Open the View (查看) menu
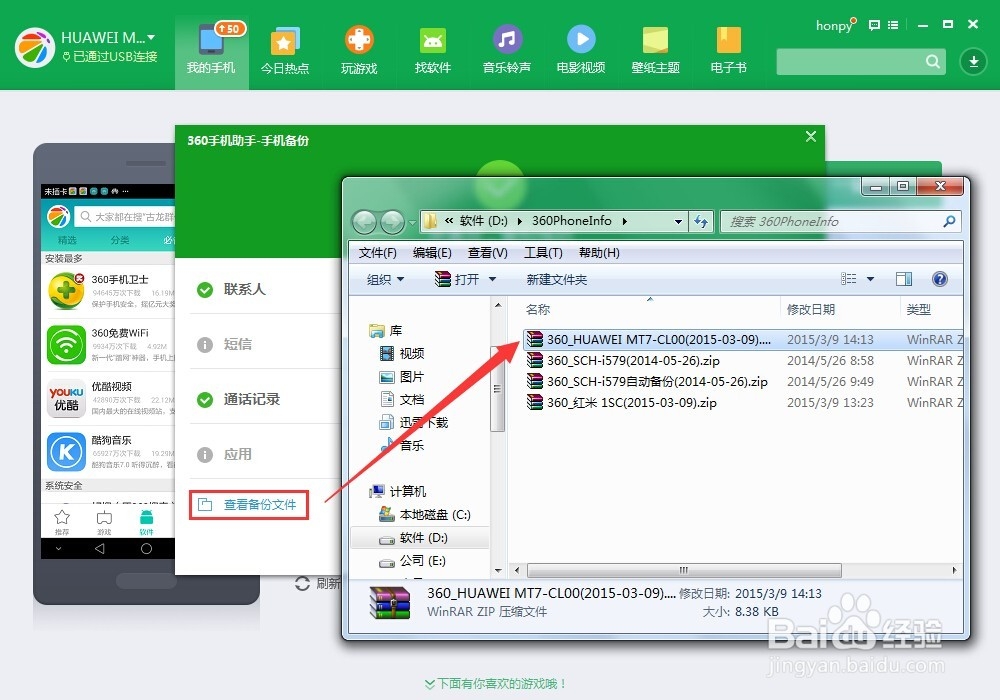The height and width of the screenshot is (700, 1000). [487, 253]
